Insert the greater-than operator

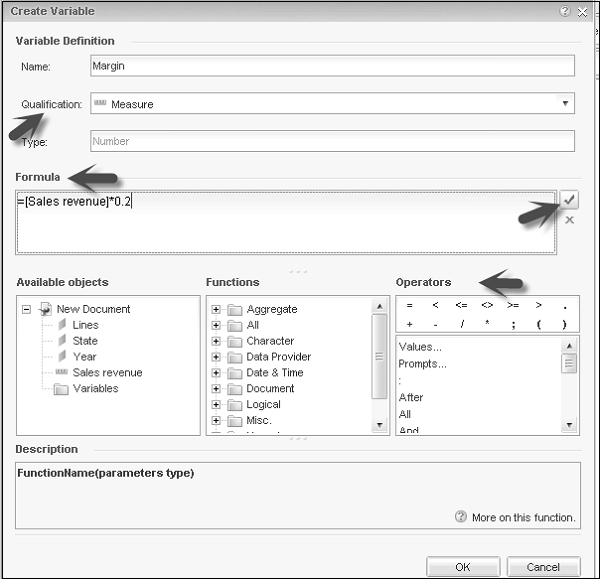538,305
